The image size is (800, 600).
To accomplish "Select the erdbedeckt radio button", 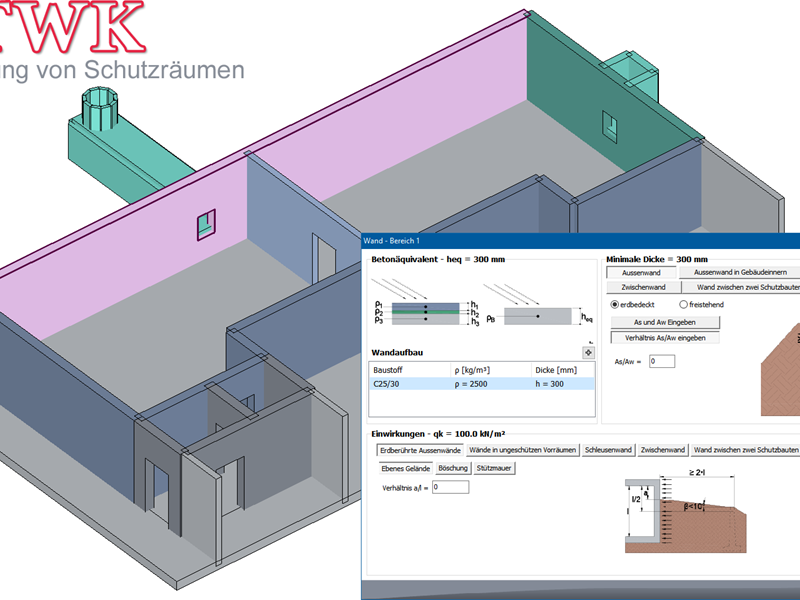I will (616, 304).
